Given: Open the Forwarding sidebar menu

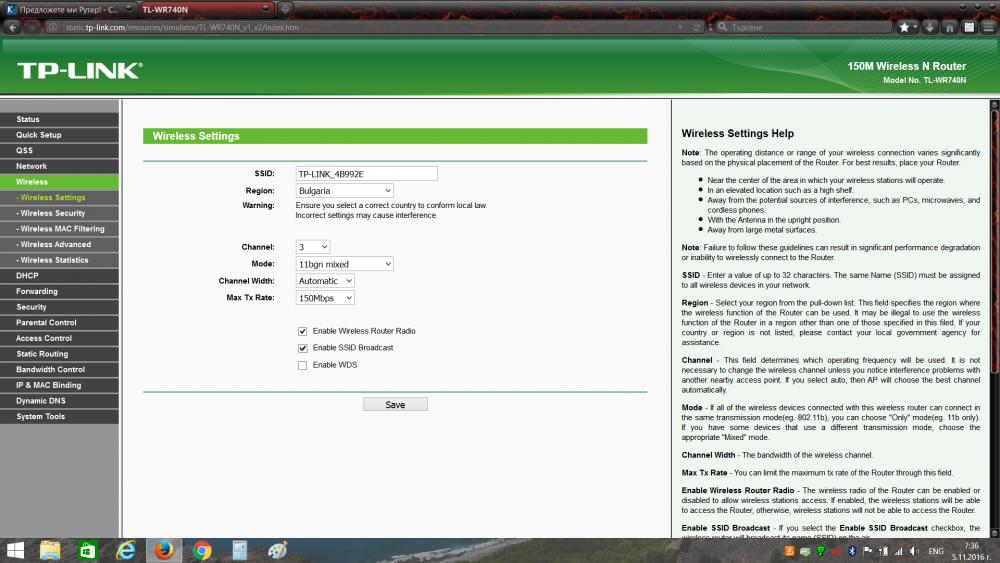Looking at the screenshot, I should pos(59,291).
